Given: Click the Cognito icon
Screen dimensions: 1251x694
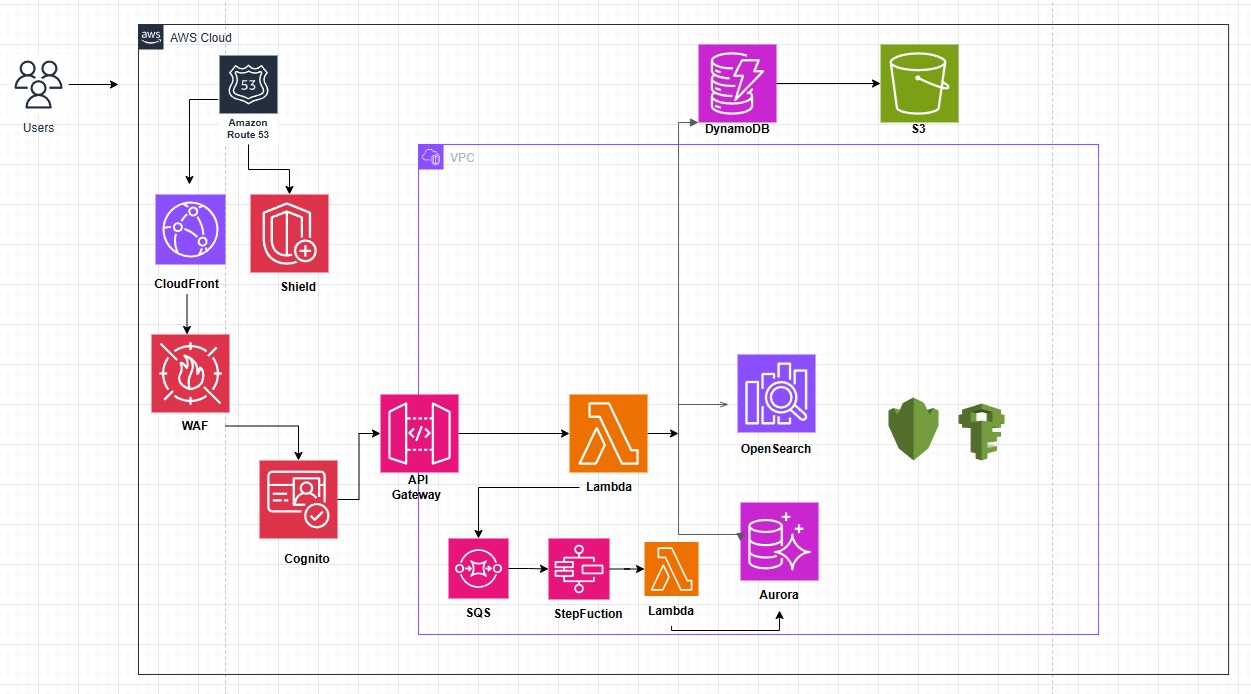Looking at the screenshot, I should (298, 499).
